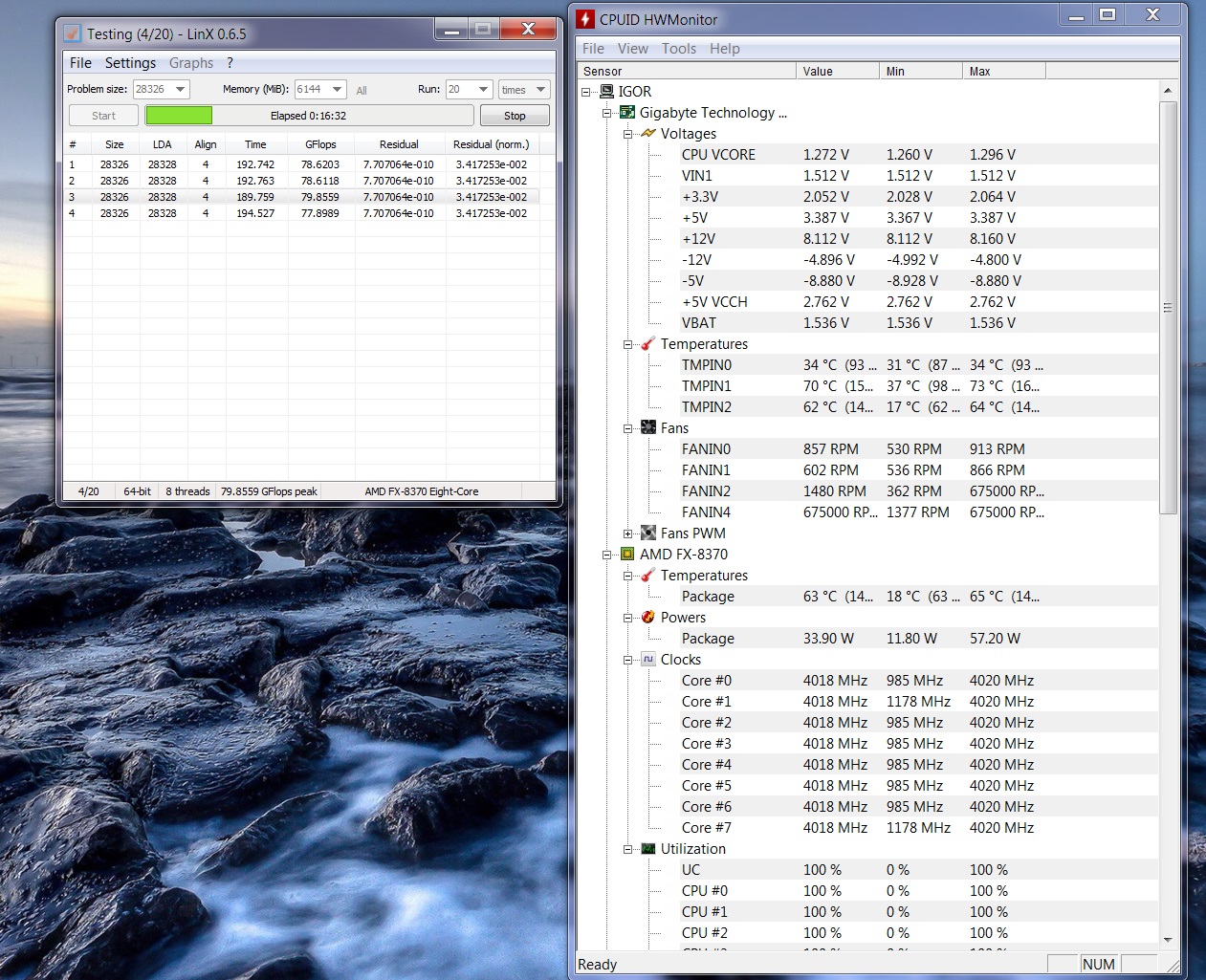Expand the Fans PWM section
Viewport: 1206px width, 980px height.
pyautogui.click(x=628, y=534)
